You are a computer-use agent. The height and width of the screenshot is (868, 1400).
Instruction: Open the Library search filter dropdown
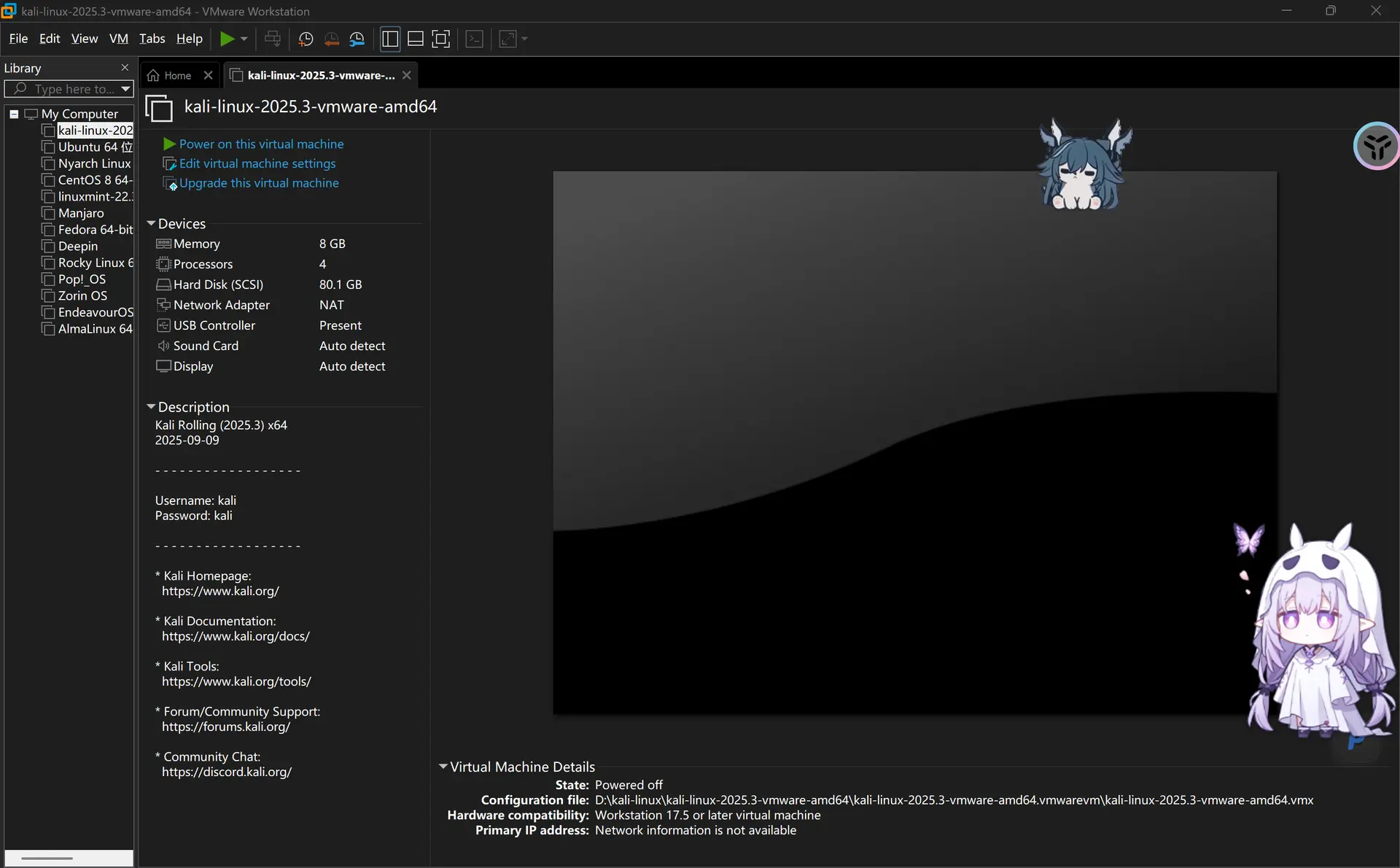[126, 89]
